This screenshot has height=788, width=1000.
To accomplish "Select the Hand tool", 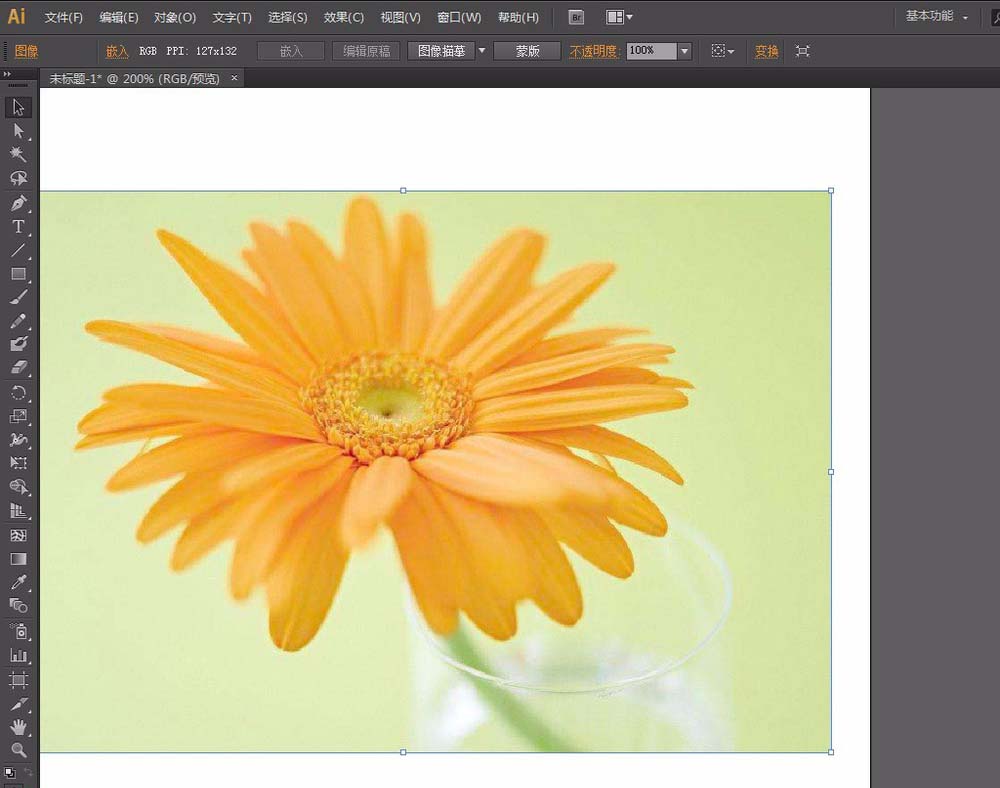I will tap(18, 727).
